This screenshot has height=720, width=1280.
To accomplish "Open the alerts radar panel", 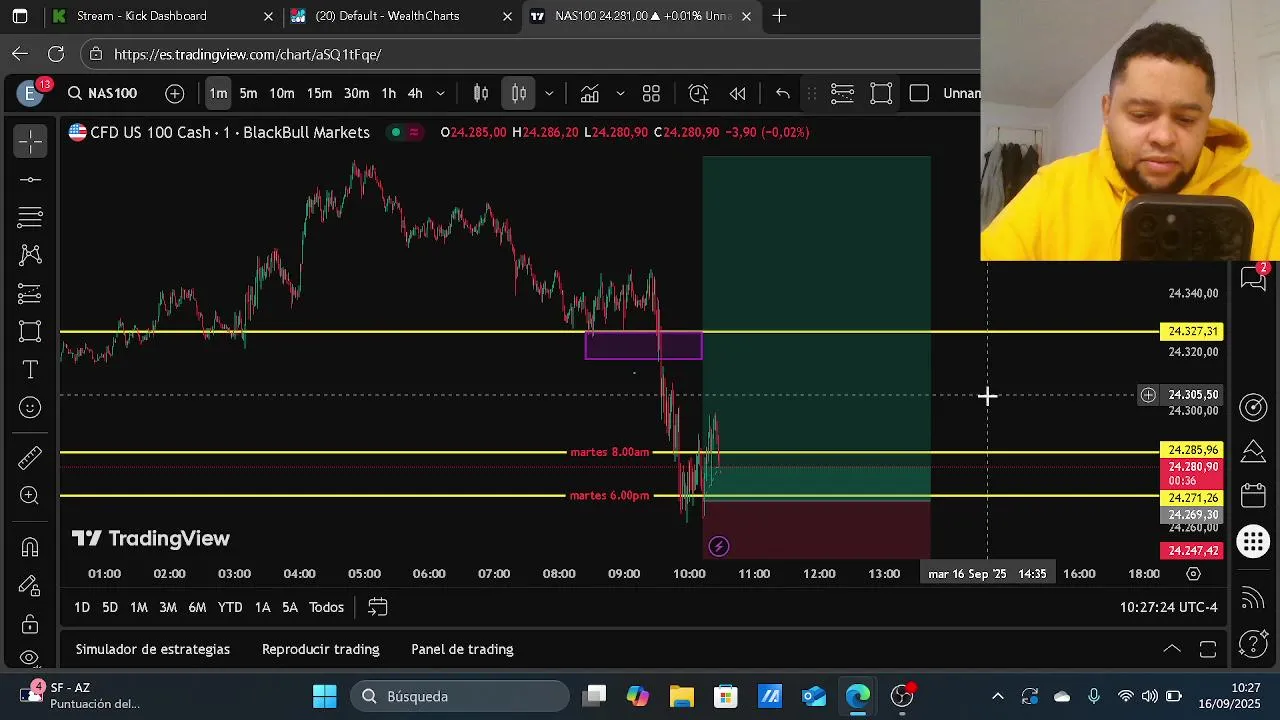I will (x=1253, y=407).
